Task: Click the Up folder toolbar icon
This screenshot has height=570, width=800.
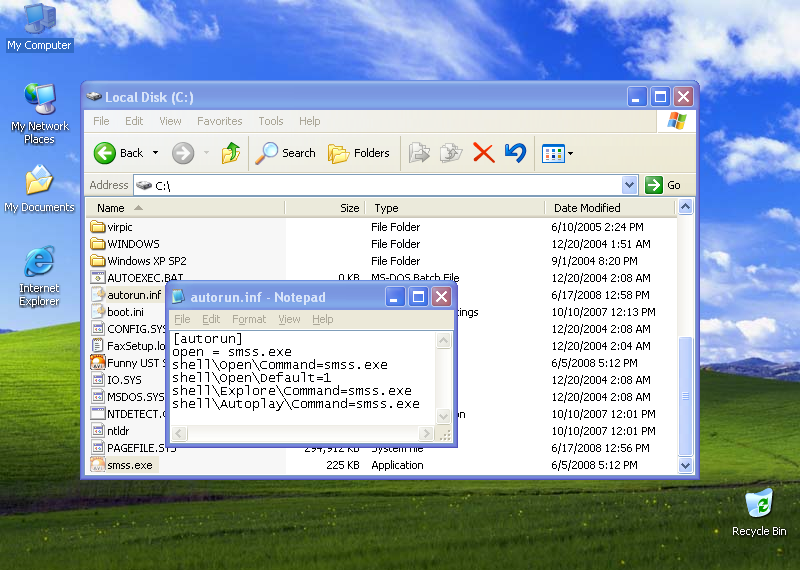Action: coord(231,153)
